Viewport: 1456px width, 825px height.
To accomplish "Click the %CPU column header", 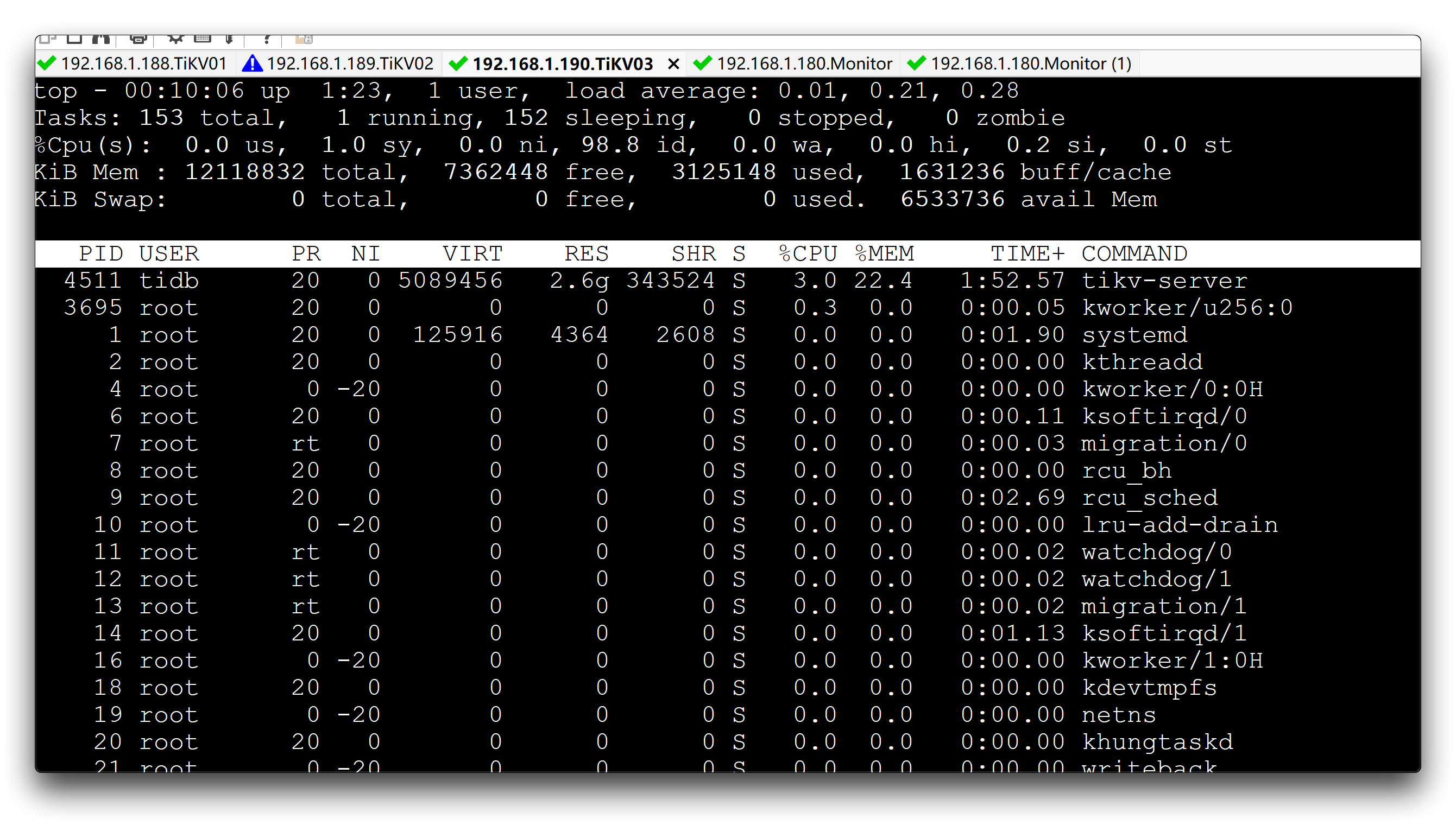I will pos(808,253).
